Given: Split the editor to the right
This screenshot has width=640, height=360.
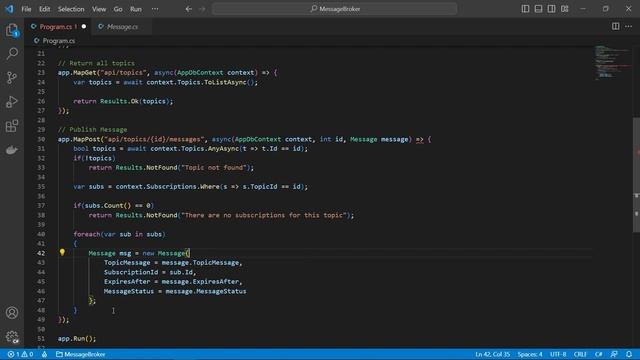Looking at the screenshot, I should tap(616, 26).
